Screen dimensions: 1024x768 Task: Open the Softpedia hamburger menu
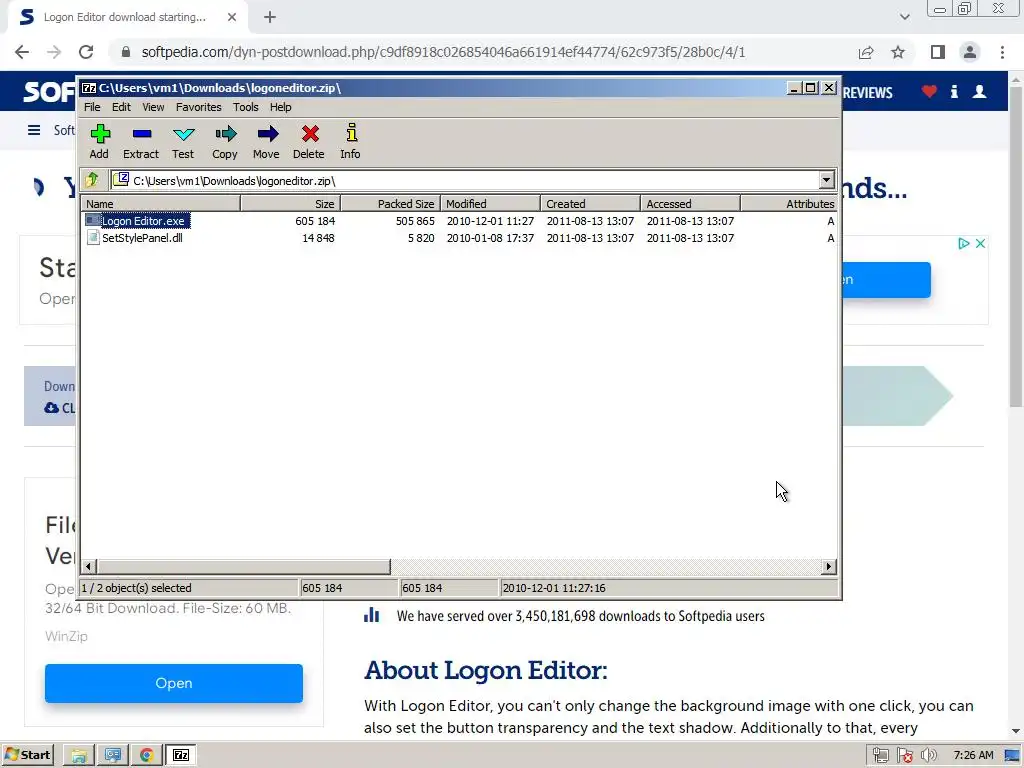click(34, 131)
